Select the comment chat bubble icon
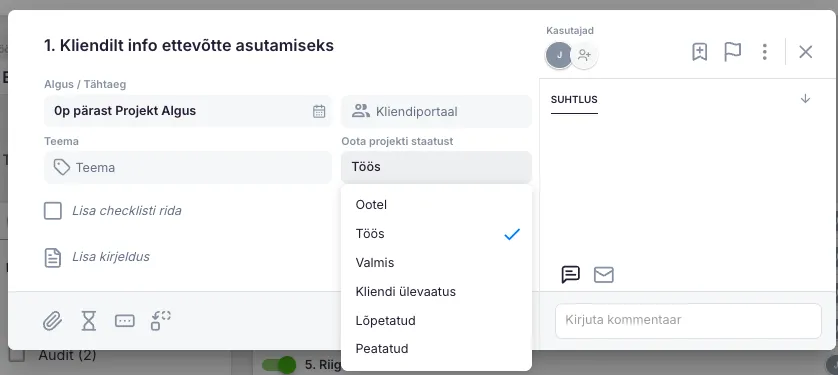Image resolution: width=838 pixels, height=375 pixels. (570, 275)
